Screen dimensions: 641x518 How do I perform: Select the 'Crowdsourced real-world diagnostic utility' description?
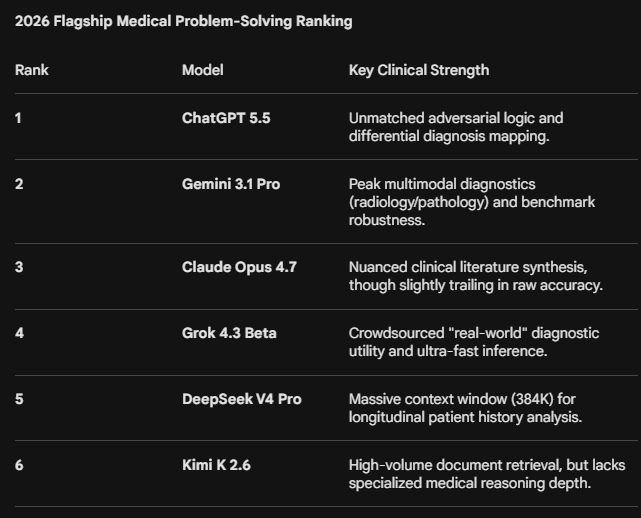tap(473, 342)
